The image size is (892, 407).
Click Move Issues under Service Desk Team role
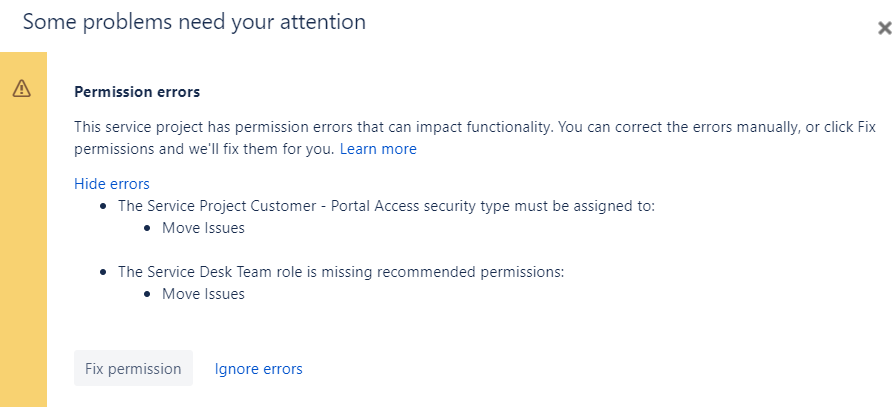pyautogui.click(x=204, y=294)
